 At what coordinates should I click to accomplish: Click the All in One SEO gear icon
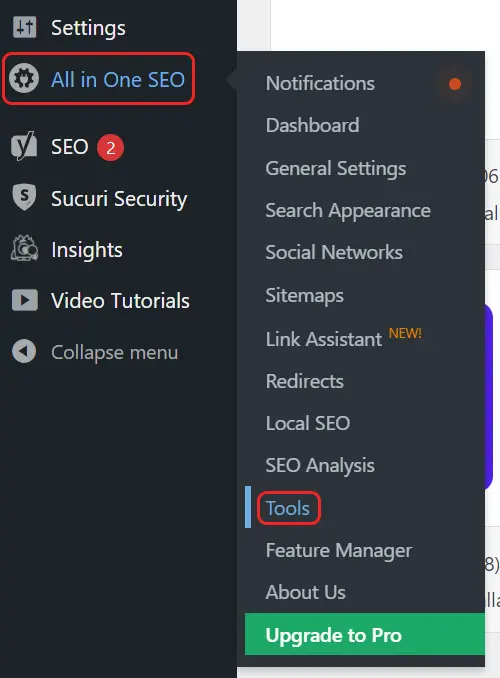coord(24,79)
